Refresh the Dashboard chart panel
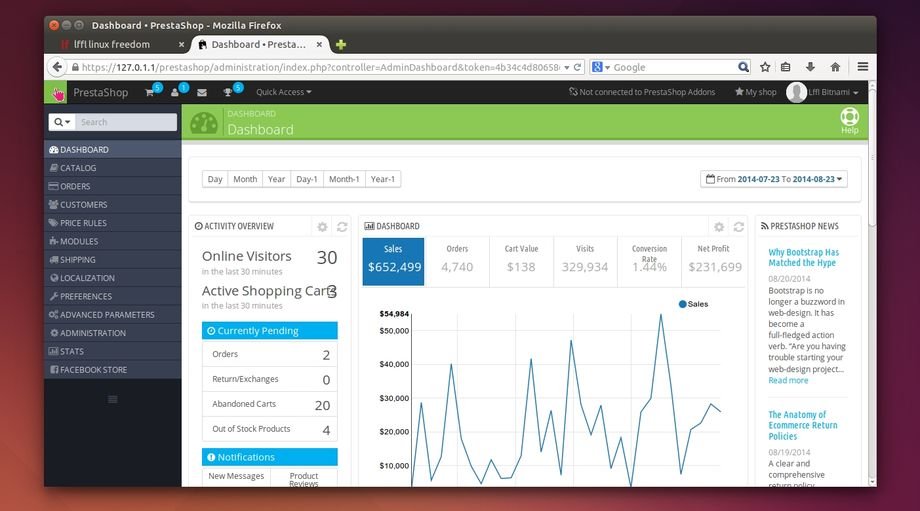Screen dimensions: 920x511 pyautogui.click(x=738, y=227)
